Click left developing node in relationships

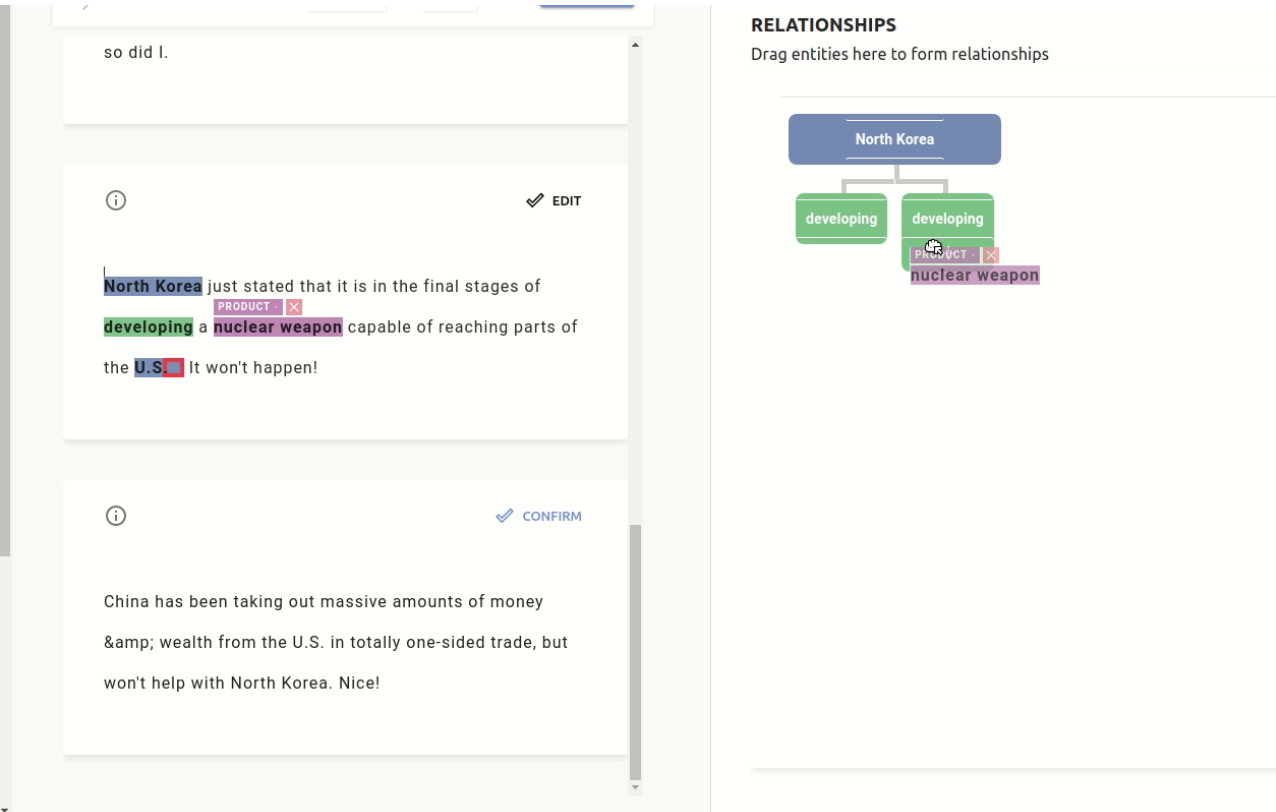tap(842, 218)
